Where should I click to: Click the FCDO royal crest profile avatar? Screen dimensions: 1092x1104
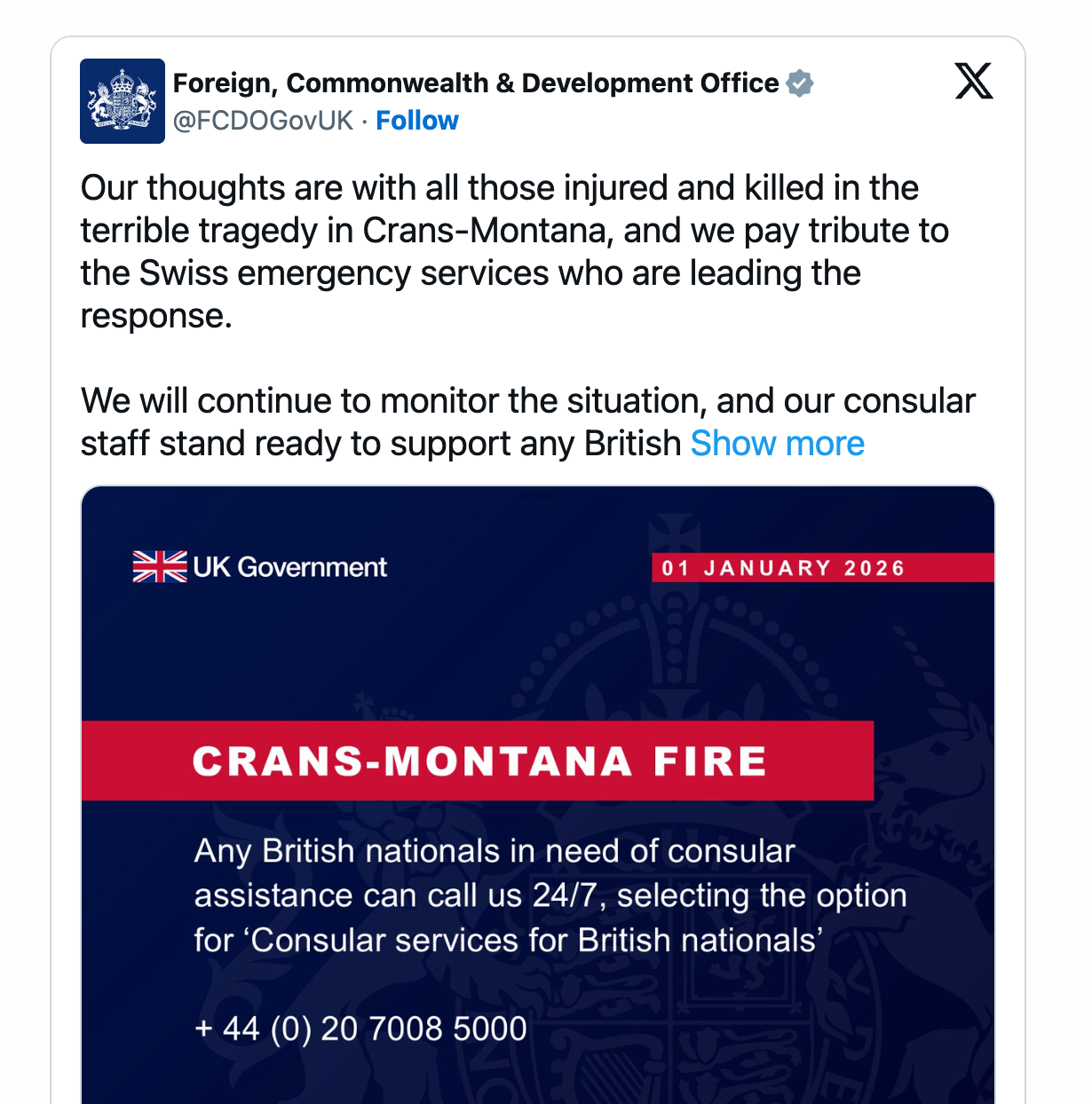[123, 101]
